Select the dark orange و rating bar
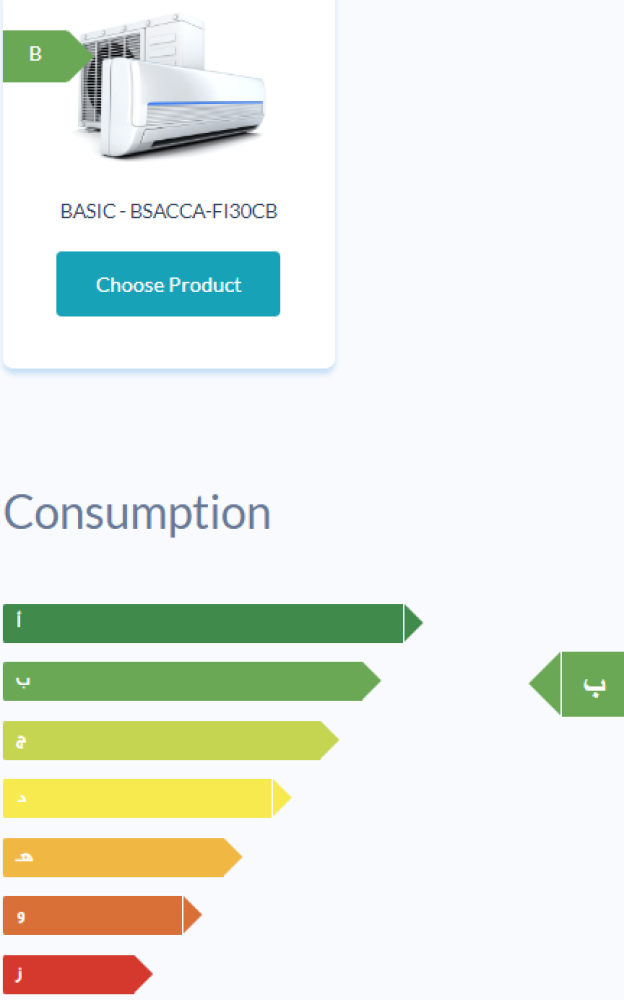This screenshot has width=624, height=1000. click(x=102, y=915)
